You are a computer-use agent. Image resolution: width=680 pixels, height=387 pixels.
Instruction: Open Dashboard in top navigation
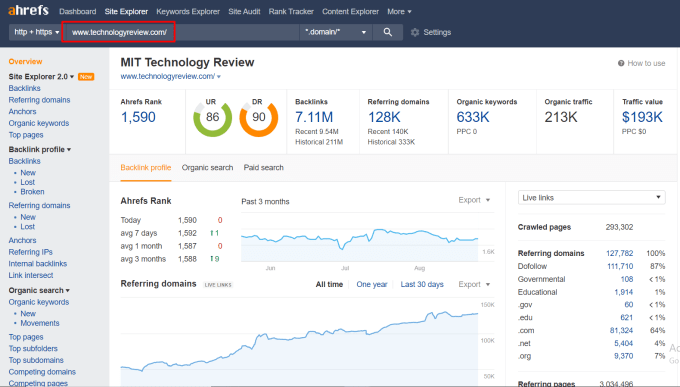pos(78,12)
